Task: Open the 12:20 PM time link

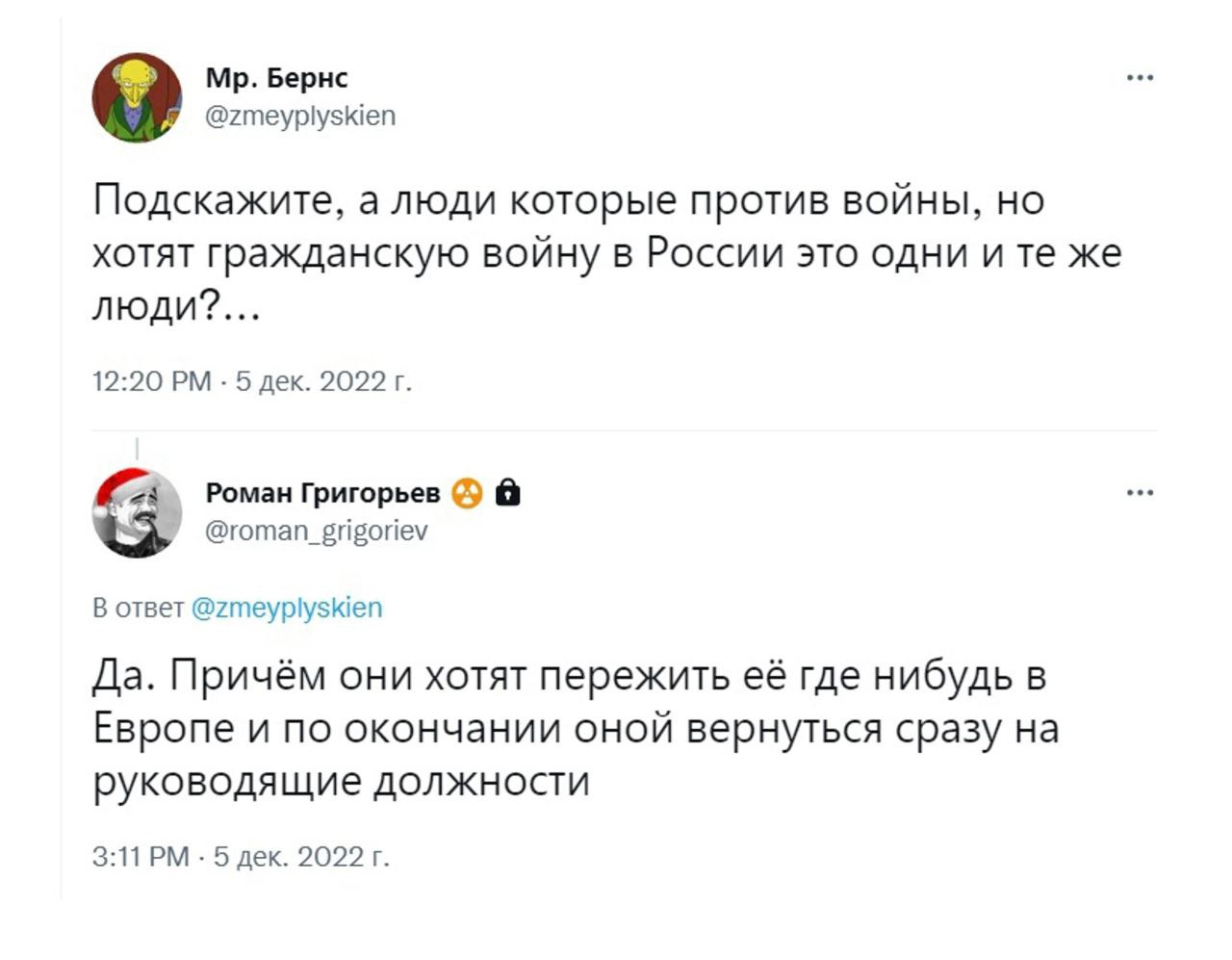Action: [151, 382]
